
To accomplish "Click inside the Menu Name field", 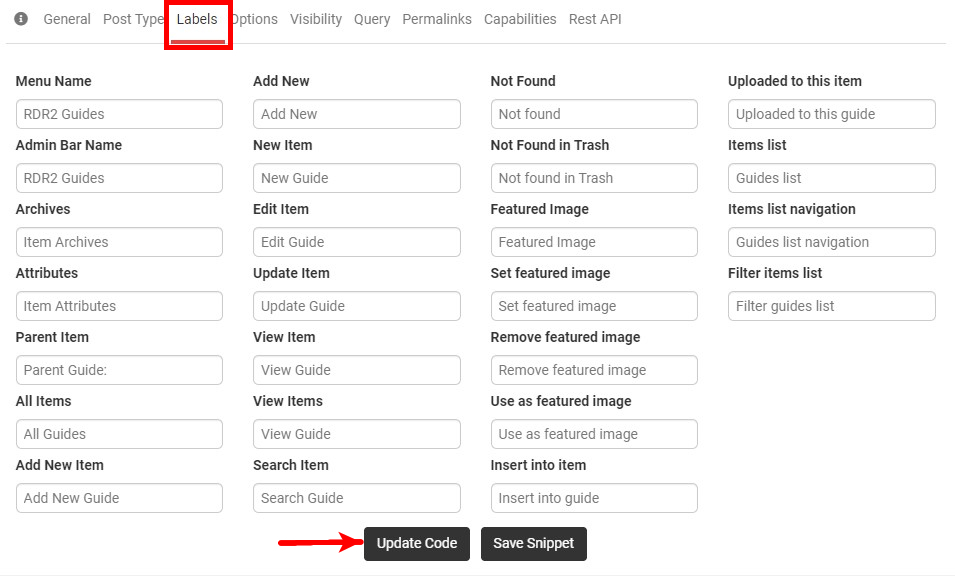I will pos(119,113).
